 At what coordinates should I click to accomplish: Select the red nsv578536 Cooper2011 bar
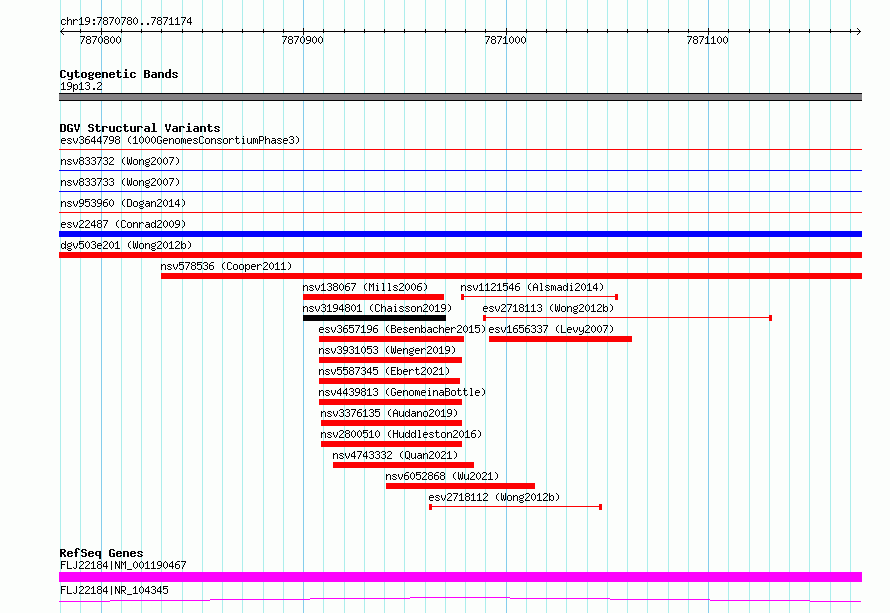pyautogui.click(x=511, y=276)
